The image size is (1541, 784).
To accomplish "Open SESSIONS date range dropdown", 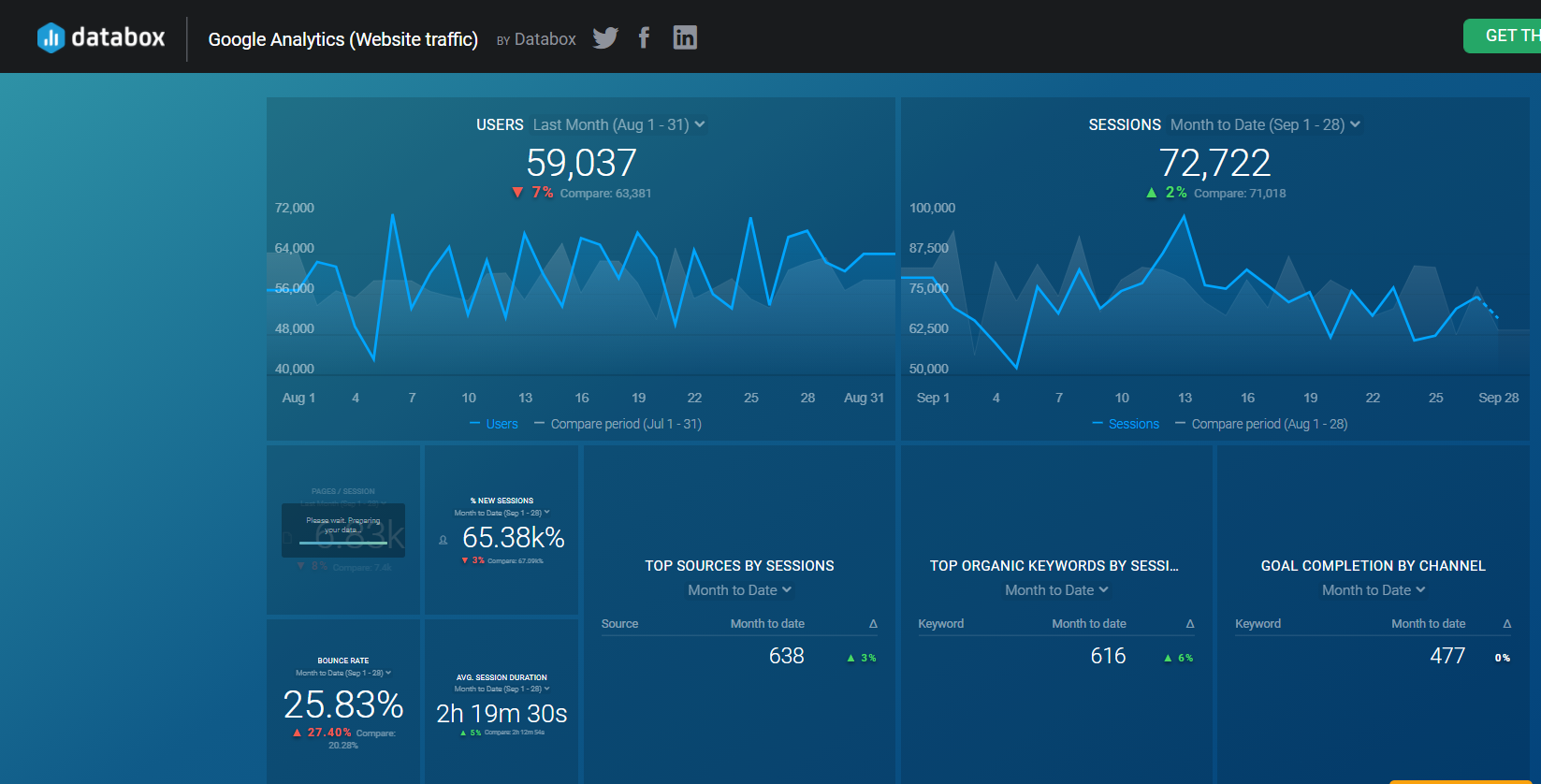I will click(1265, 124).
